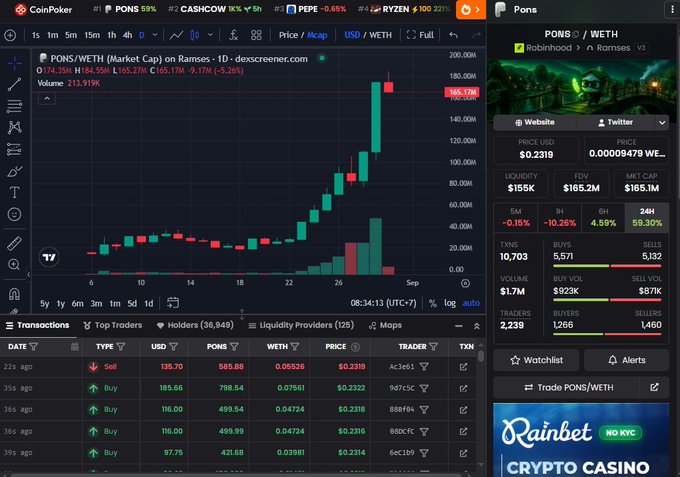Open the TRADER column filter
The width and height of the screenshot is (680, 477).
click(x=433, y=346)
